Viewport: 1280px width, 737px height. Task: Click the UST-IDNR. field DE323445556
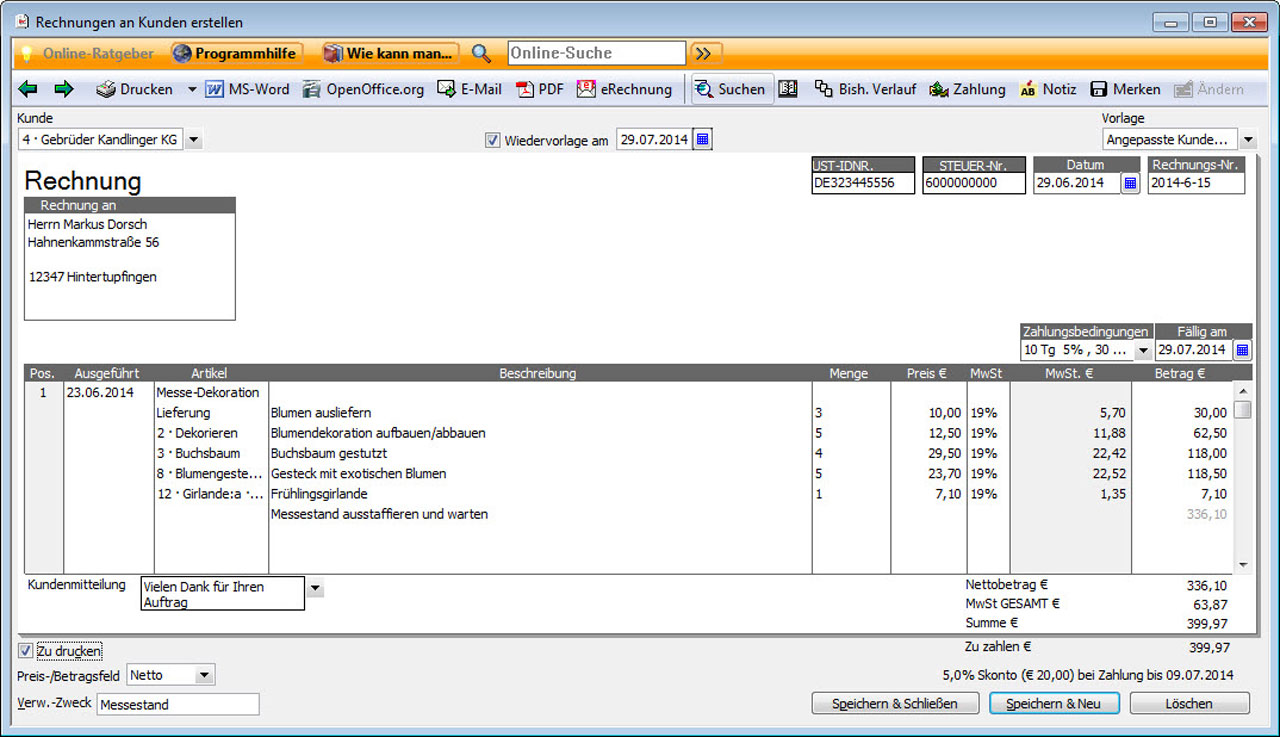(863, 183)
